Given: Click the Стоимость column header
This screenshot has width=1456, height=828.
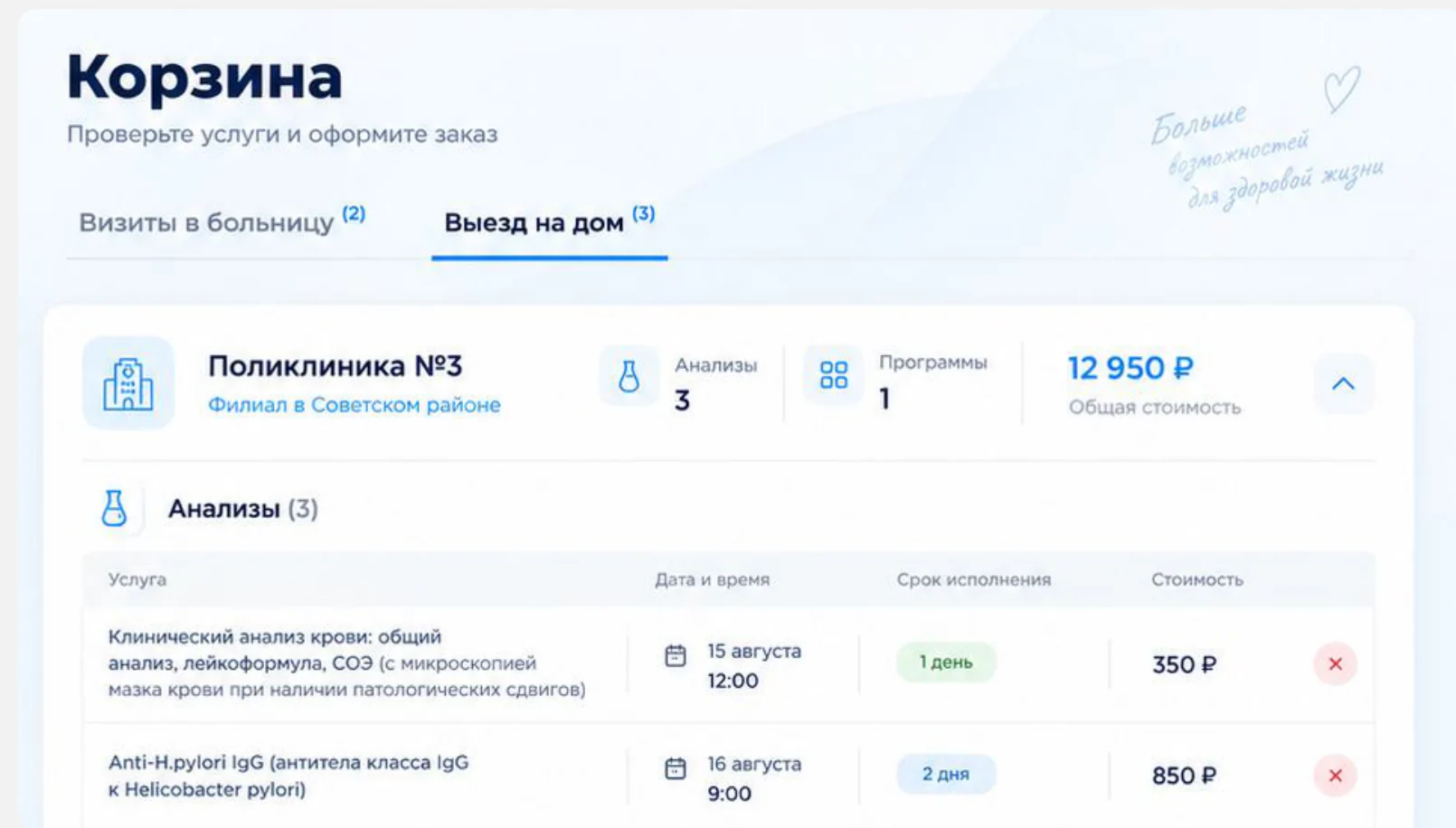Looking at the screenshot, I should [x=1197, y=579].
